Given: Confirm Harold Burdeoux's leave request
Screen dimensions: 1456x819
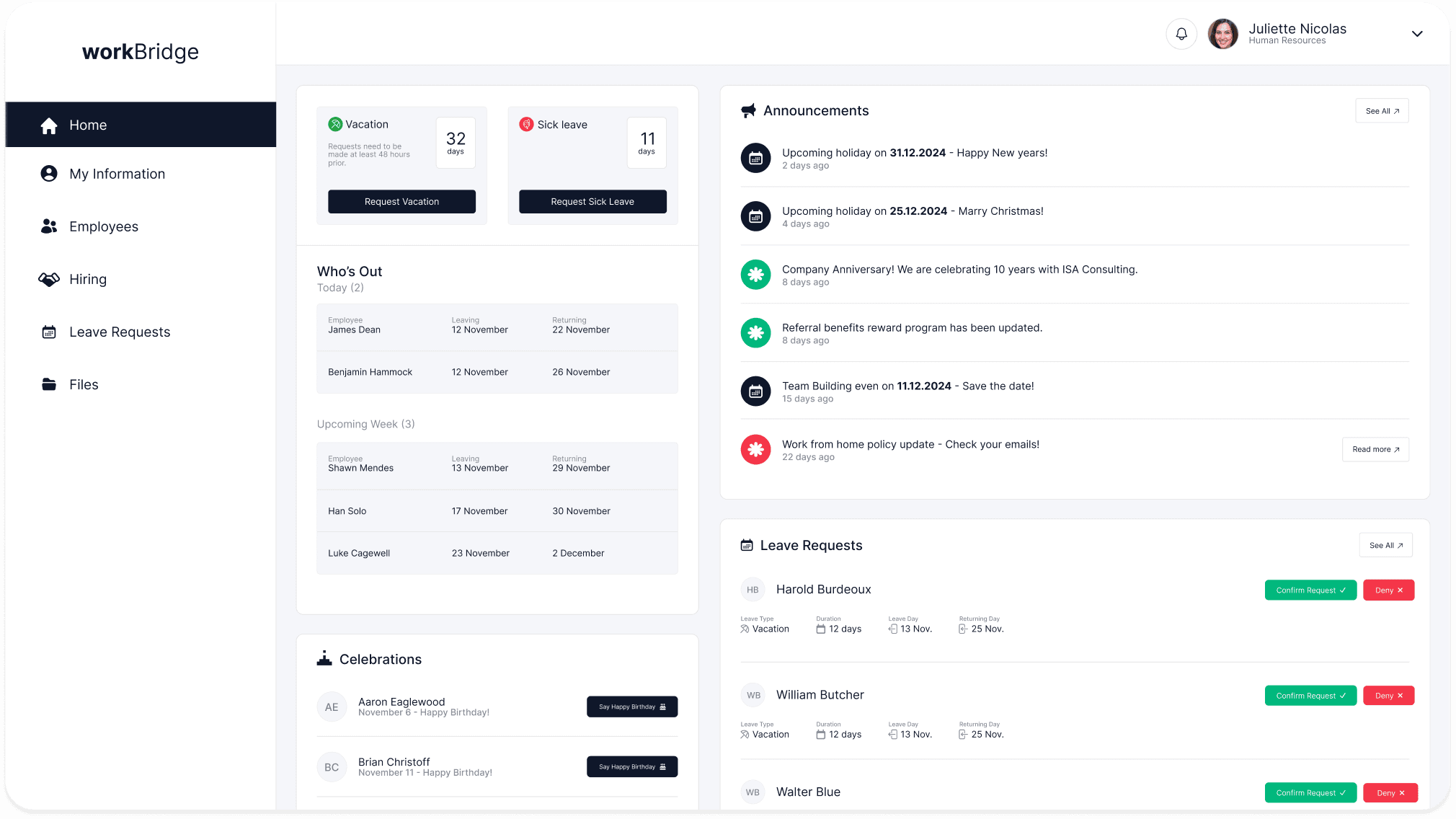Looking at the screenshot, I should pos(1310,590).
